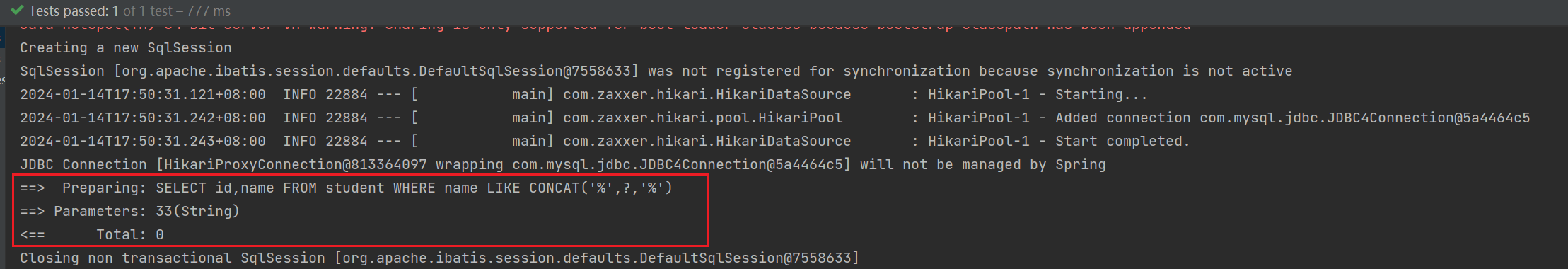
Task: Click the "Creating a new SqlSession" log line
Action: point(126,47)
